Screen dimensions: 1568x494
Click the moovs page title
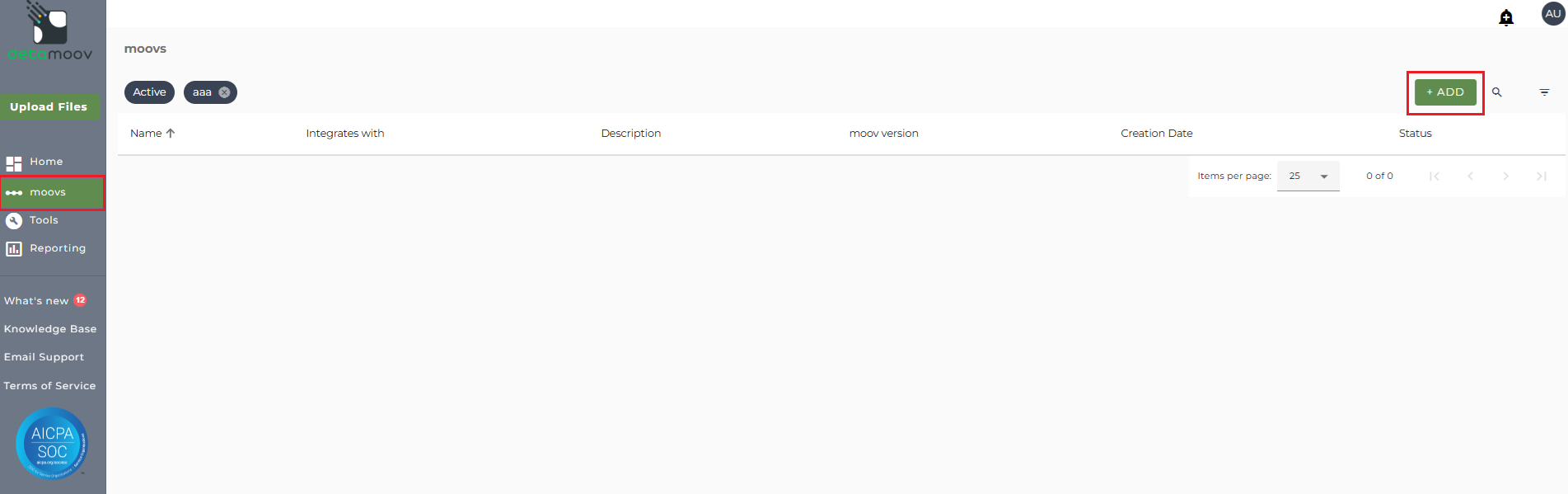pyautogui.click(x=145, y=49)
